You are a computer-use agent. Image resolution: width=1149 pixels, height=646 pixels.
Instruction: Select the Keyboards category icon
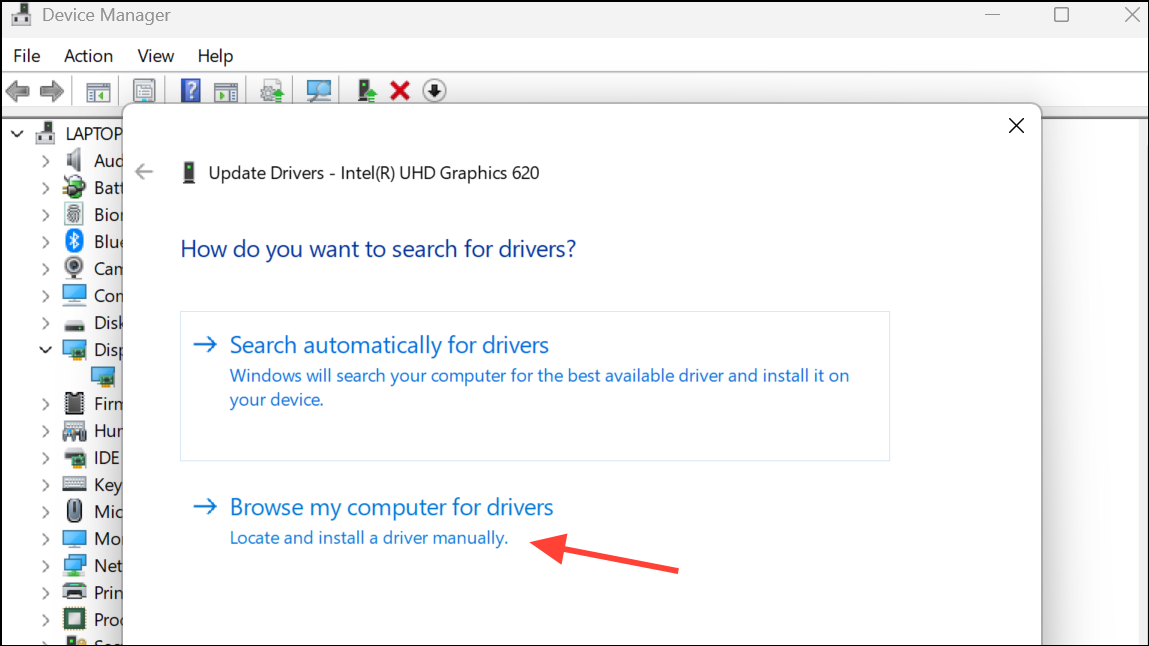(74, 483)
